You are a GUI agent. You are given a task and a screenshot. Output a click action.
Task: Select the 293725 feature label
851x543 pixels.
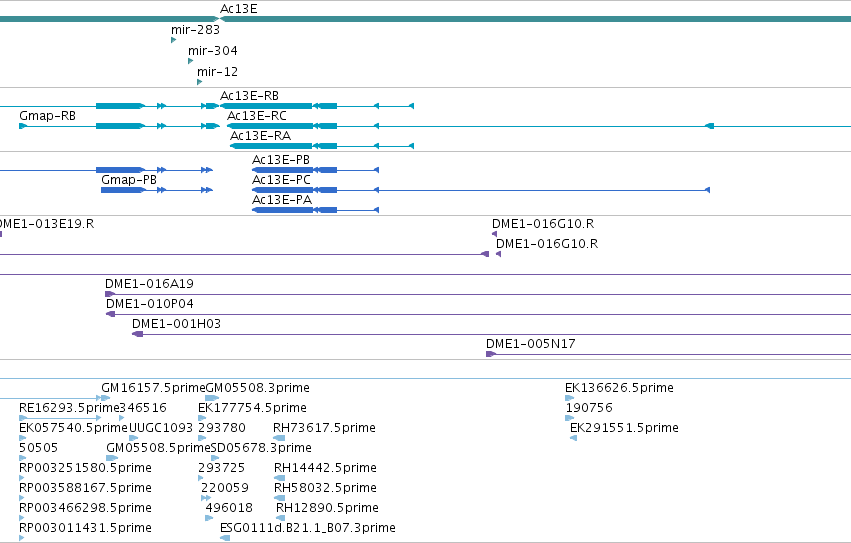click(x=221, y=468)
